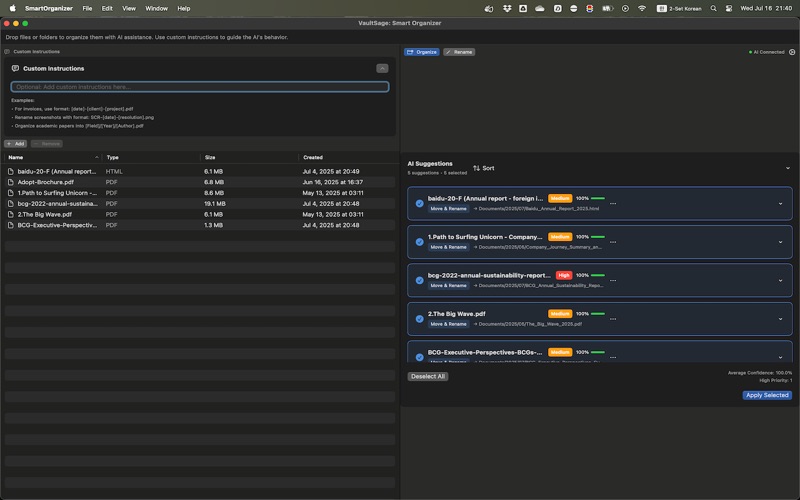
Task: Click the file icon for bcg-2022-annual-sustaina row
Action: (10, 204)
